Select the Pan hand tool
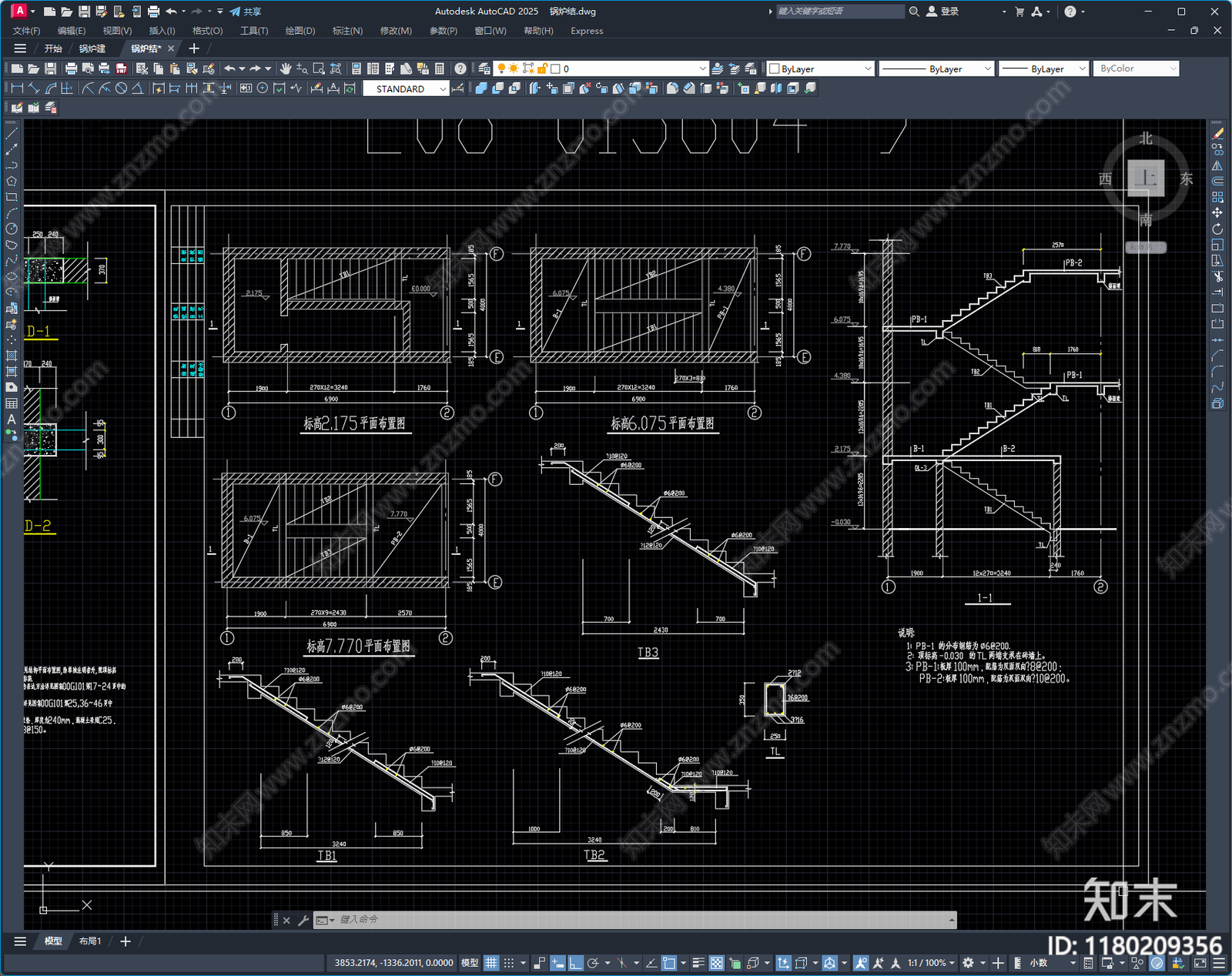1232x976 pixels. click(x=286, y=69)
